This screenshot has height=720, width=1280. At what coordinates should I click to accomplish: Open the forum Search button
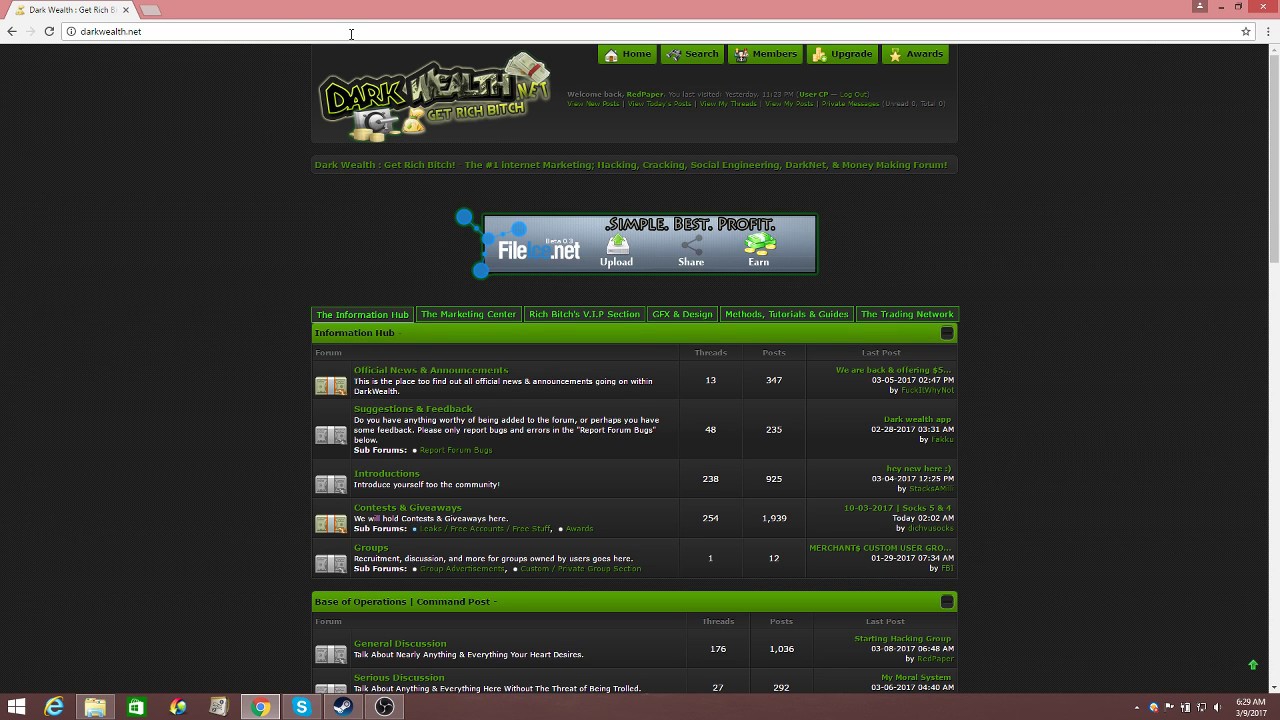[692, 54]
